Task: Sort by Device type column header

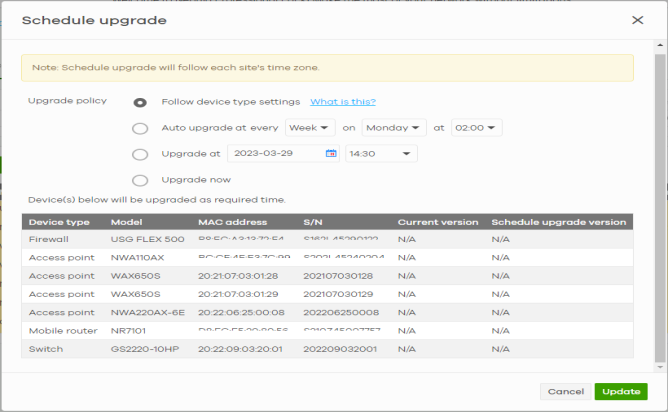Action: pos(59,222)
